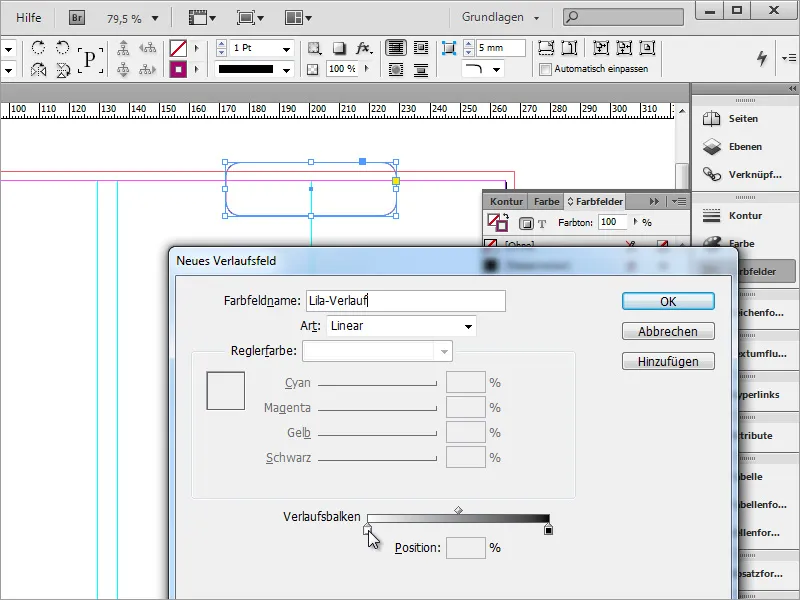The height and width of the screenshot is (600, 800).
Task: Open the zoom level dropdown 79,5 %
Action: pyautogui.click(x=155, y=18)
